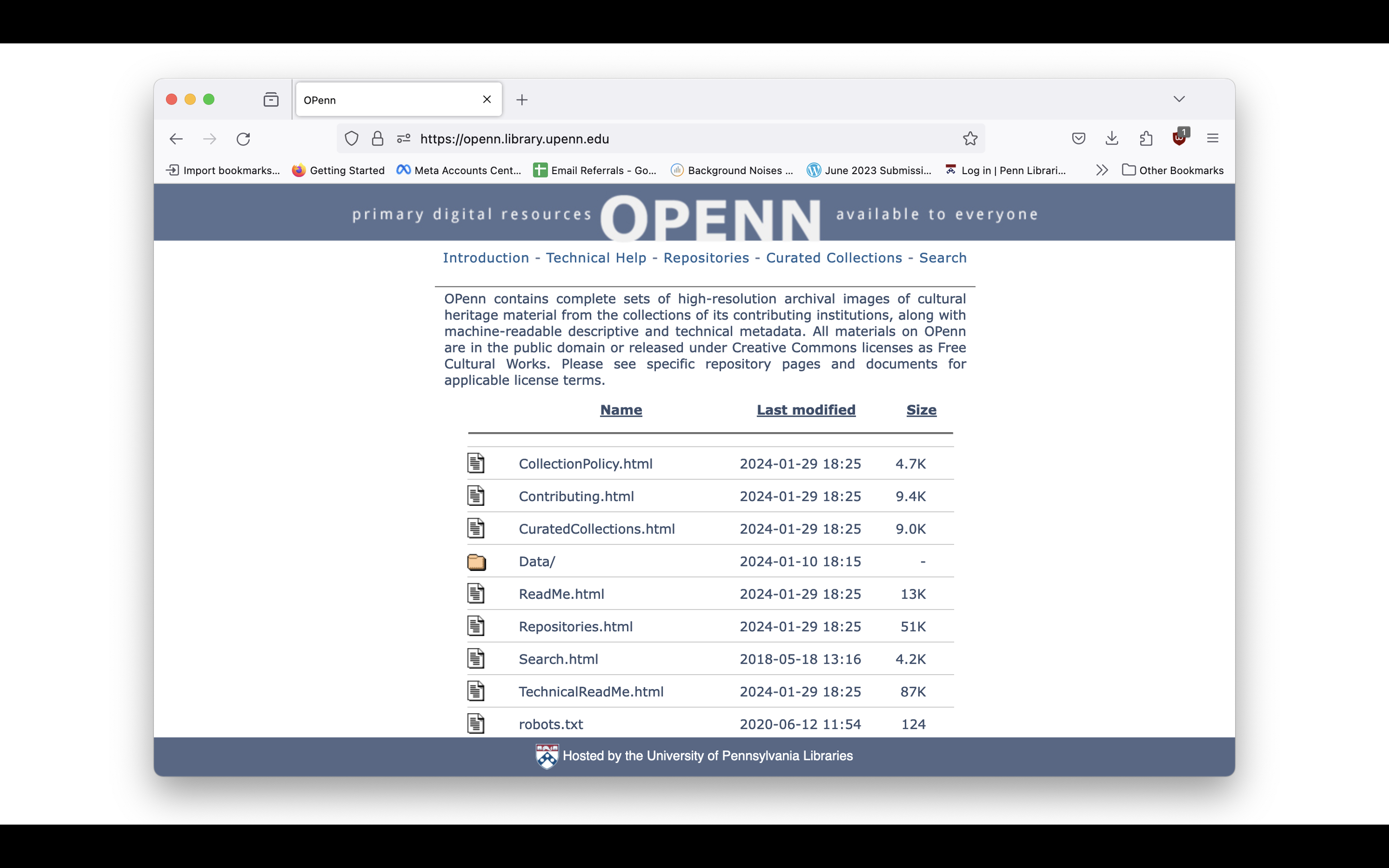Open Search.html file link
Image resolution: width=1389 pixels, height=868 pixels.
[558, 659]
